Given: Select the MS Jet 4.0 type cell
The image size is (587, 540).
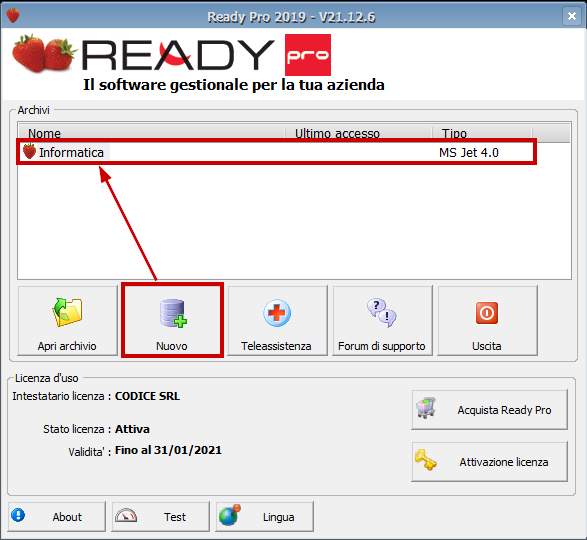Looking at the screenshot, I should point(469,152).
